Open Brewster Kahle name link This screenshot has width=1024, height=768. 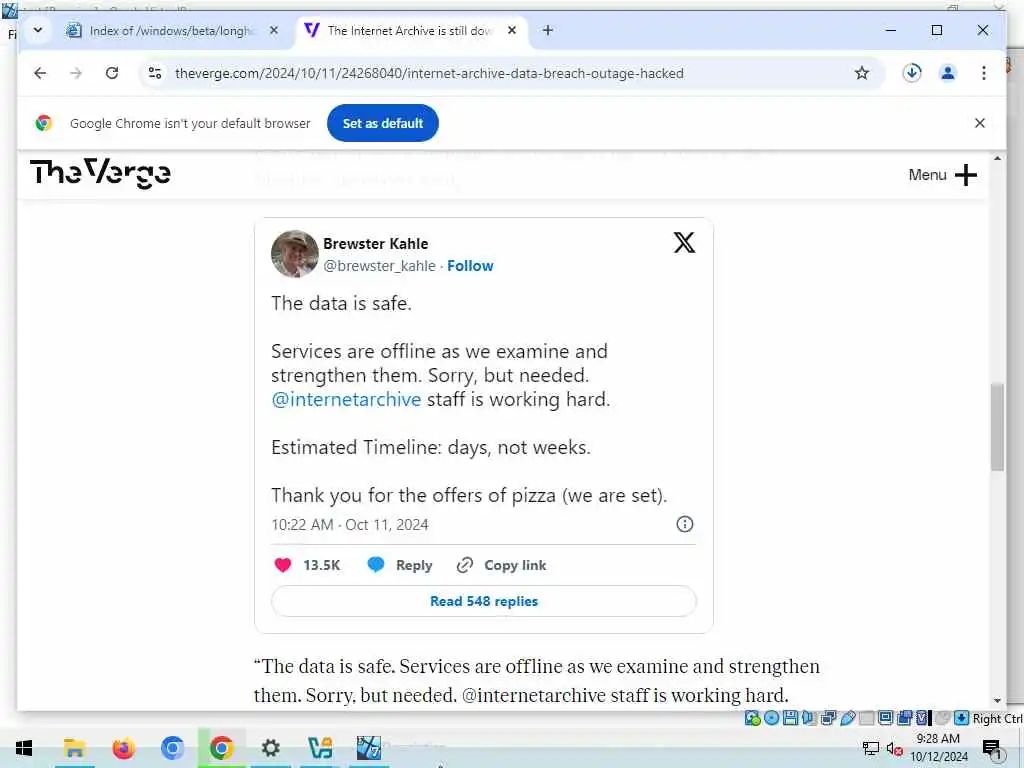376,244
